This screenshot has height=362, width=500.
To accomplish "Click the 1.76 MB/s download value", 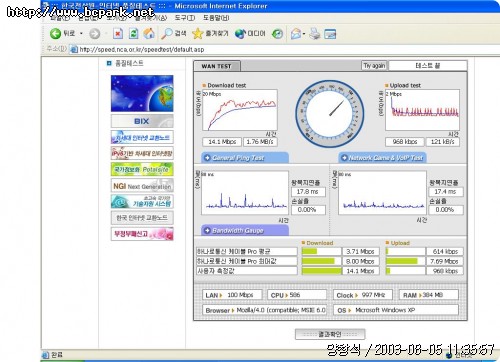I will pos(260,142).
